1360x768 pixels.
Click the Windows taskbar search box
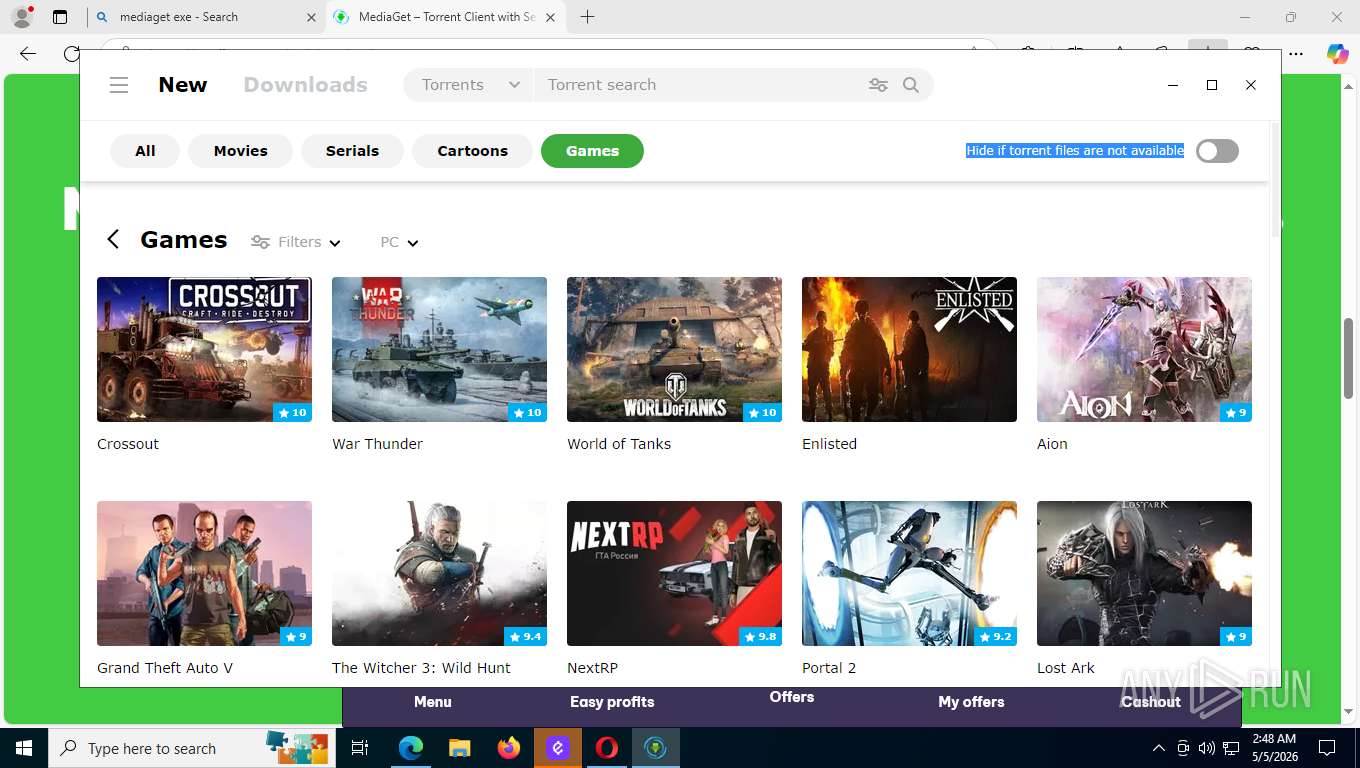(x=194, y=748)
